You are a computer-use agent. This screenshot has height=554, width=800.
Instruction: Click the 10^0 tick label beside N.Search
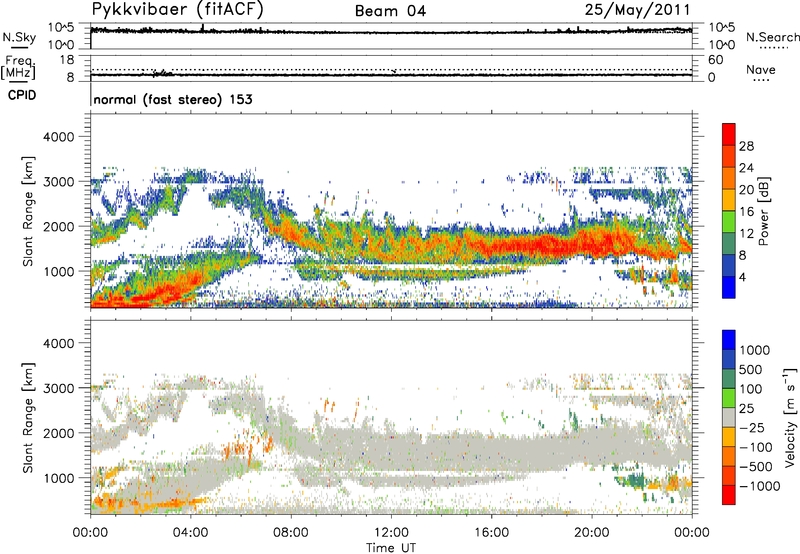[722, 45]
